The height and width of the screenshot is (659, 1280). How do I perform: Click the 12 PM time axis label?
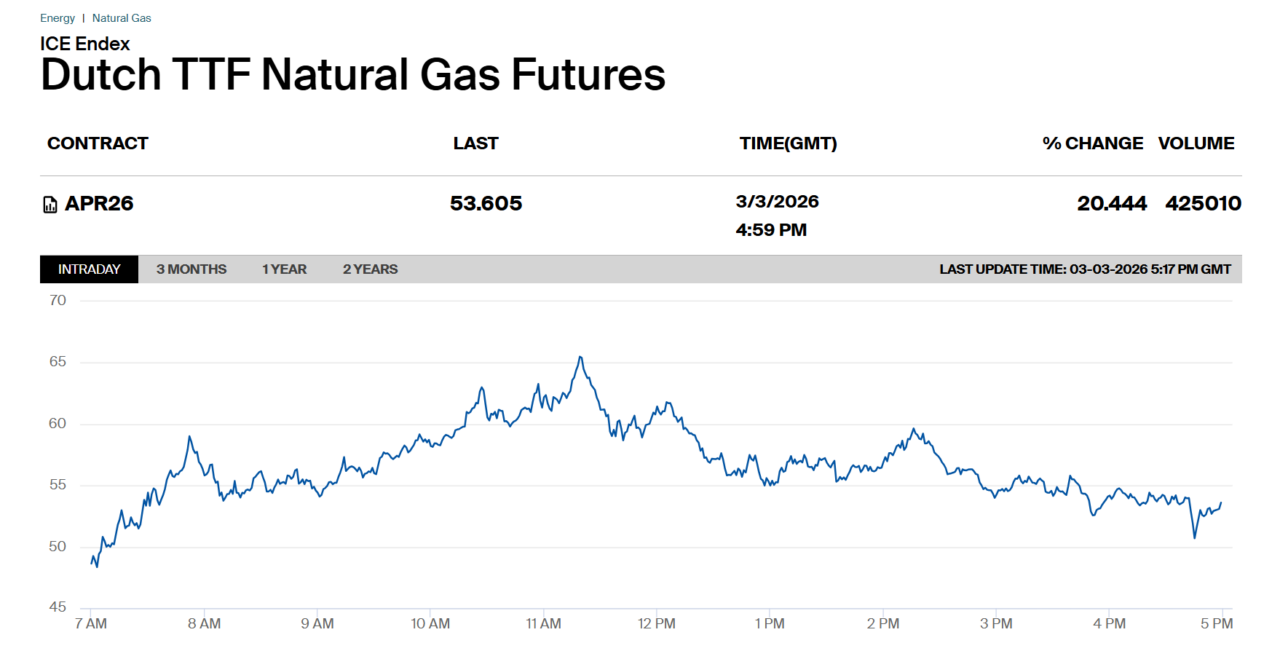tap(656, 623)
